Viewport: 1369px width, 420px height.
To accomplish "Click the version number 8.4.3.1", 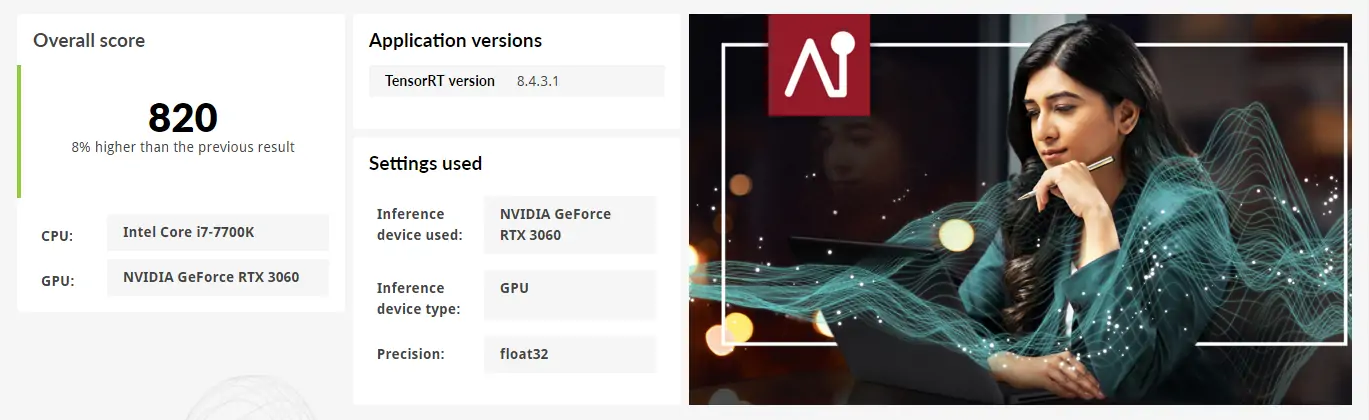I will click(x=538, y=81).
